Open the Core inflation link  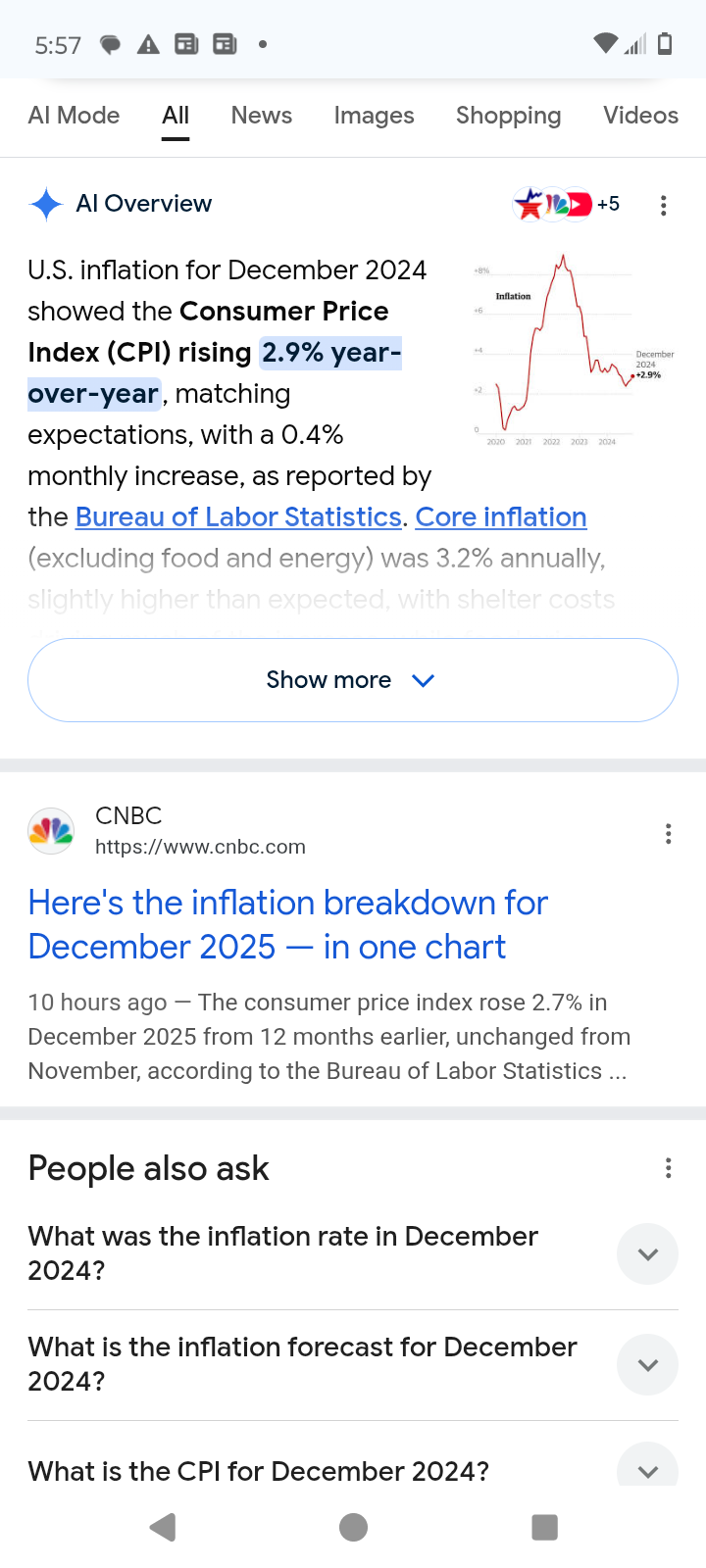tap(501, 516)
